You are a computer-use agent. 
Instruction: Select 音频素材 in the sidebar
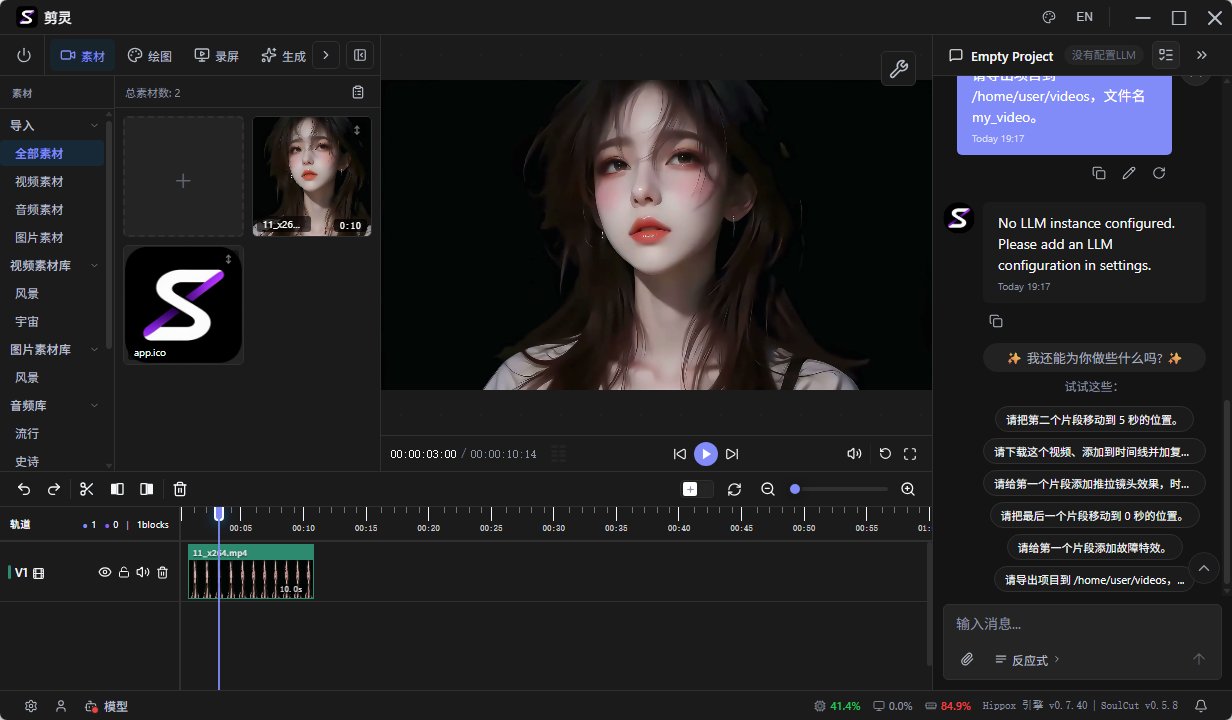coord(52,209)
